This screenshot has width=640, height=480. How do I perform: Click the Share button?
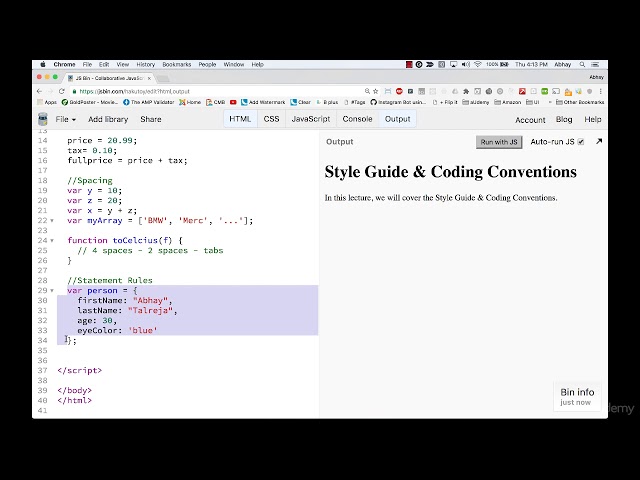[x=151, y=119]
